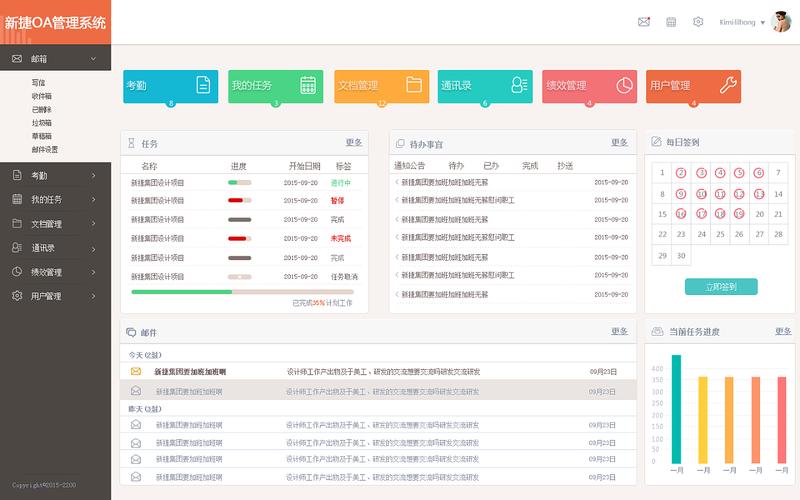
Task: Open the pink 绩效管理 tile
Action: [x=589, y=86]
